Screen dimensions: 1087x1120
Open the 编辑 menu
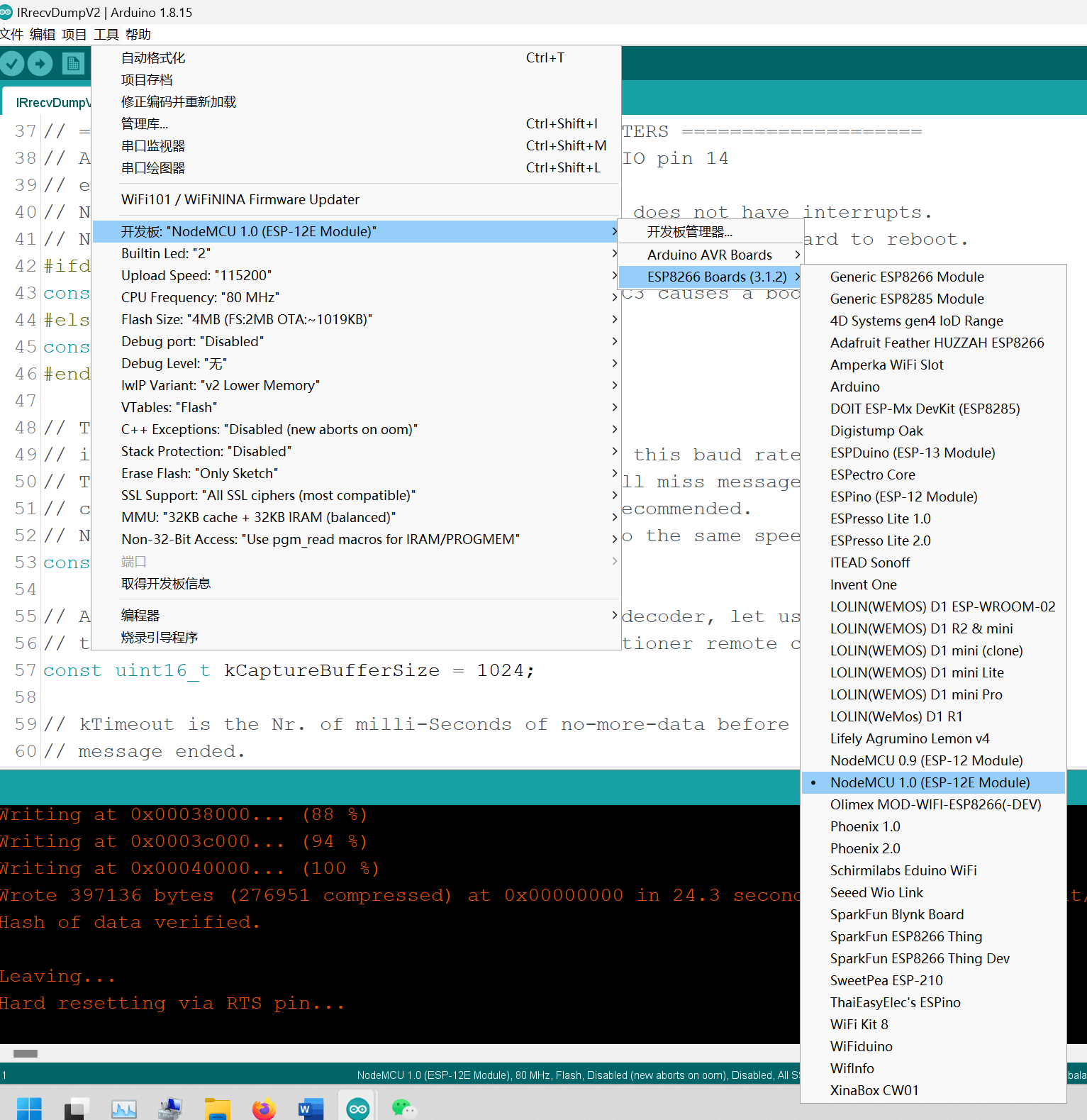(43, 34)
